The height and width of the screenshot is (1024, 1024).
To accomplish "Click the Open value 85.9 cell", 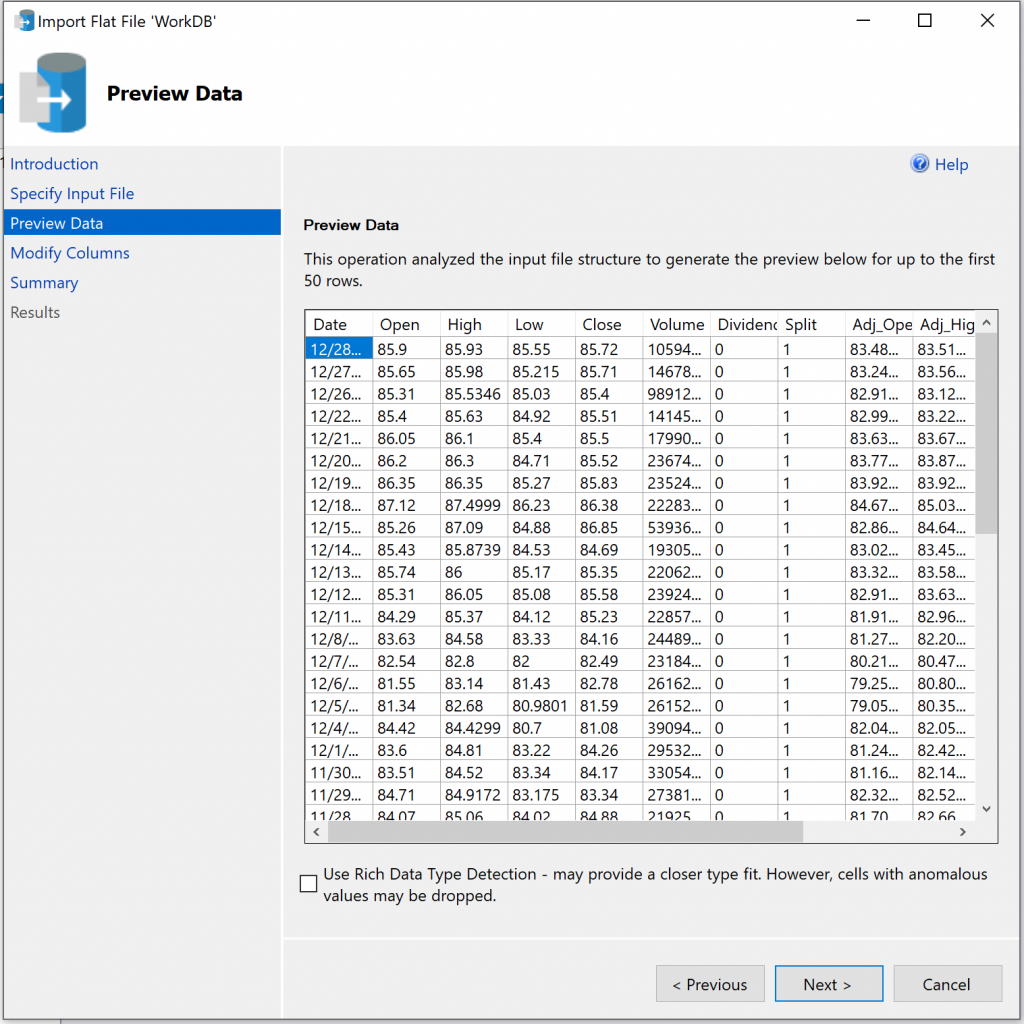I will tap(407, 349).
